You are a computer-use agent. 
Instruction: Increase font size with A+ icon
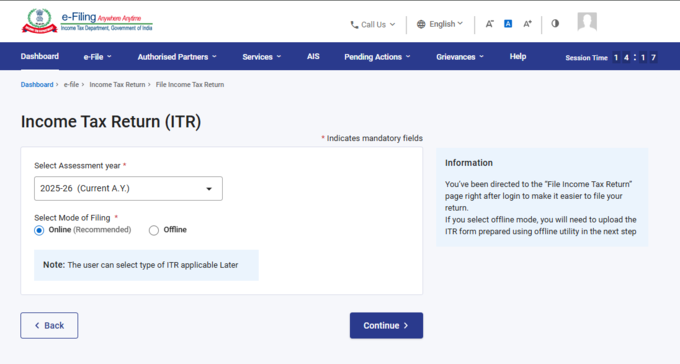[527, 24]
